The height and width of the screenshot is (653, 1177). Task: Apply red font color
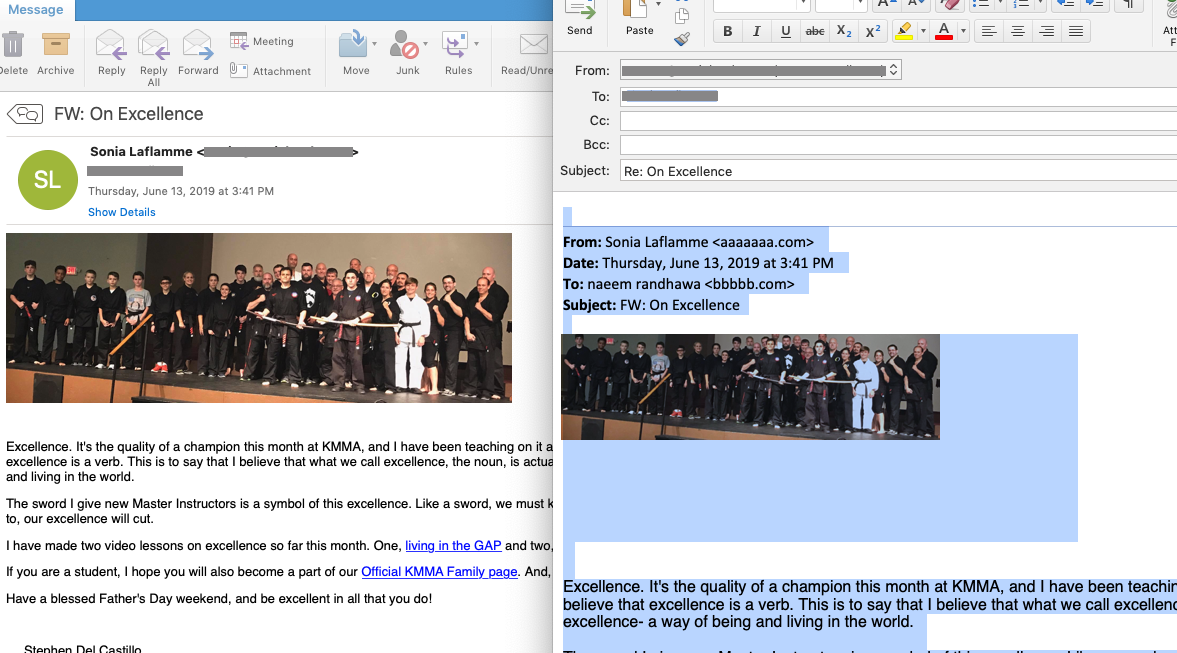tap(944, 32)
